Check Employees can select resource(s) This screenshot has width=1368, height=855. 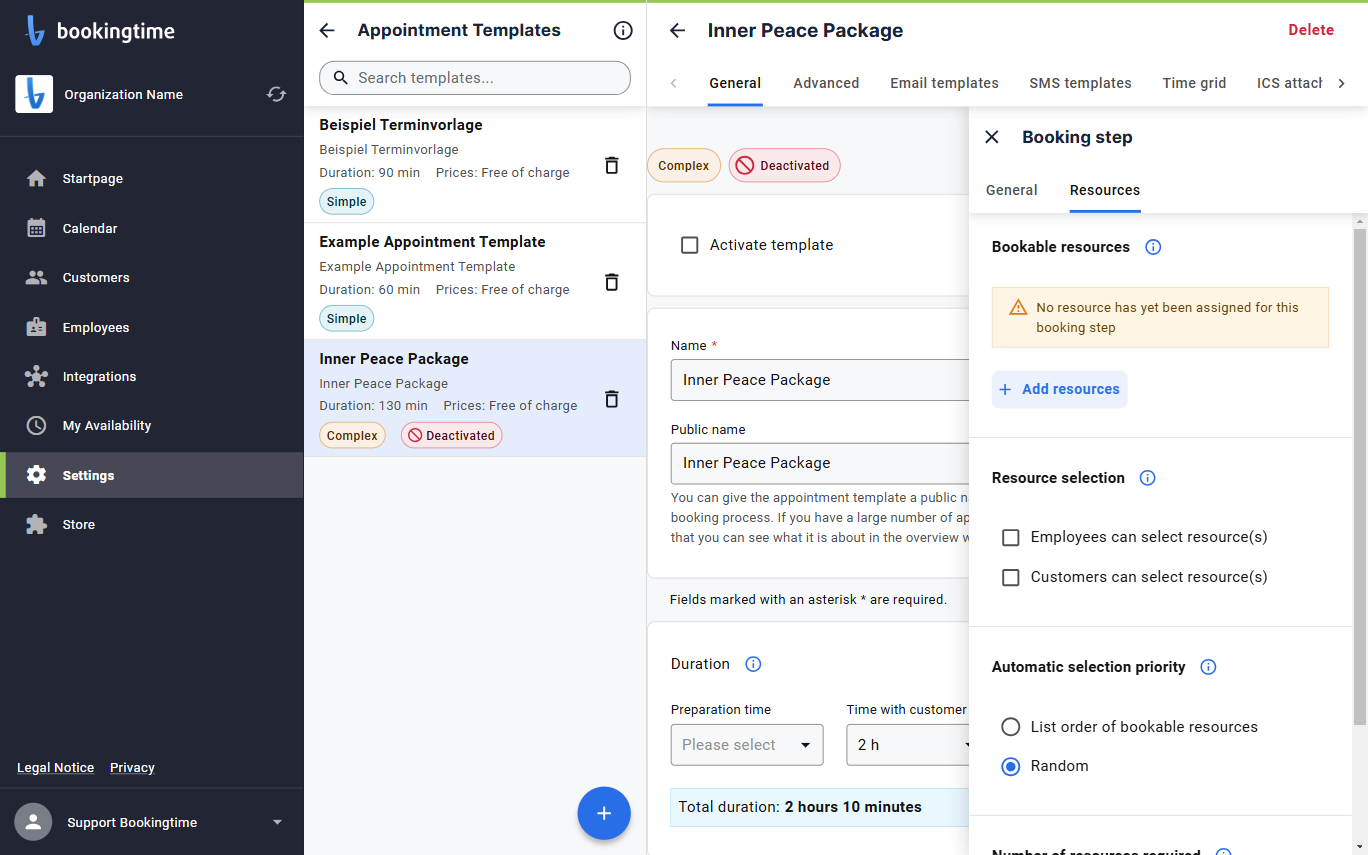point(1011,538)
